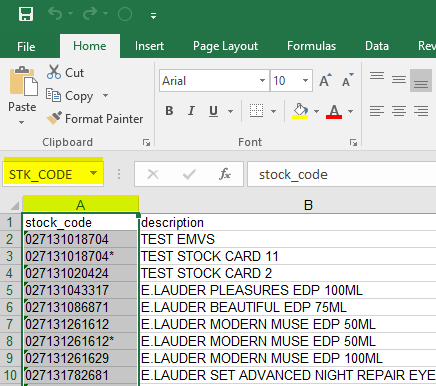Viewport: 436px width, 386px height.
Task: Toggle Italic formatting
Action: coord(191,111)
